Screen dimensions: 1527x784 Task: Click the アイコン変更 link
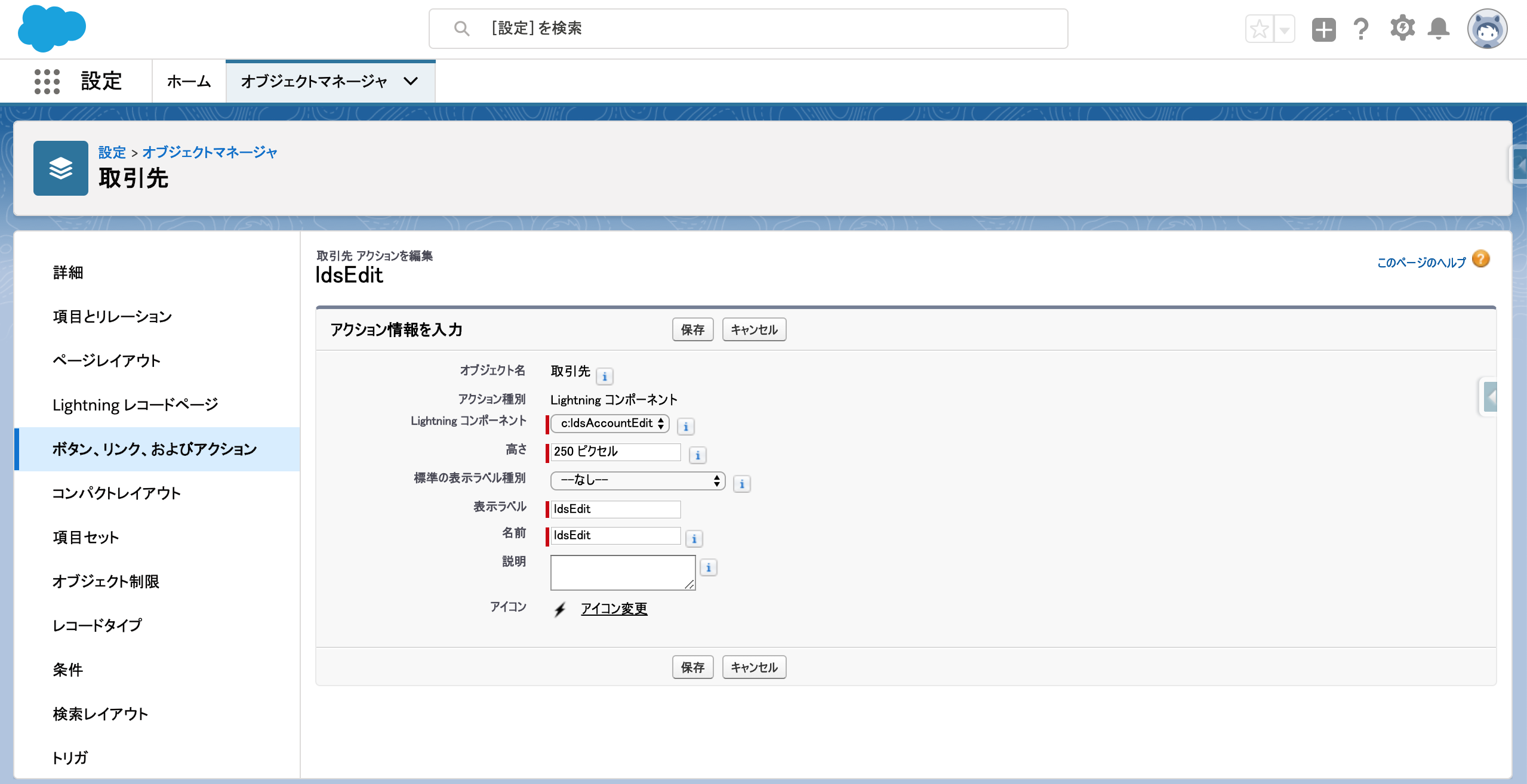point(614,609)
